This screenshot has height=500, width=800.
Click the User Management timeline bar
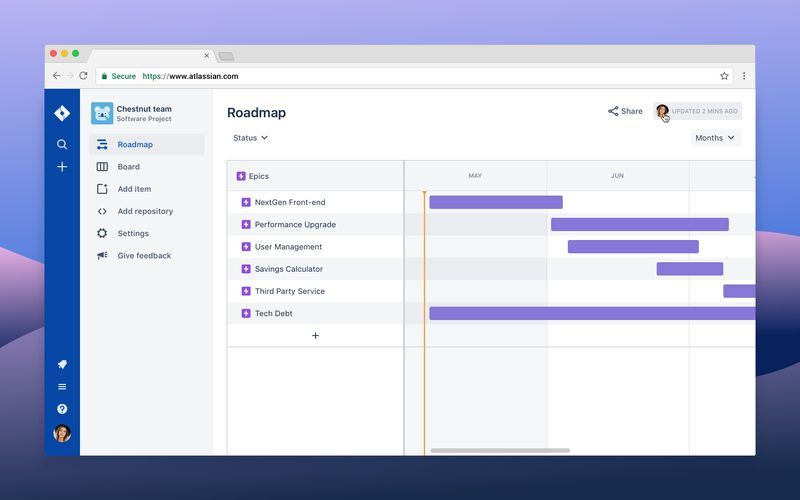pyautogui.click(x=633, y=246)
